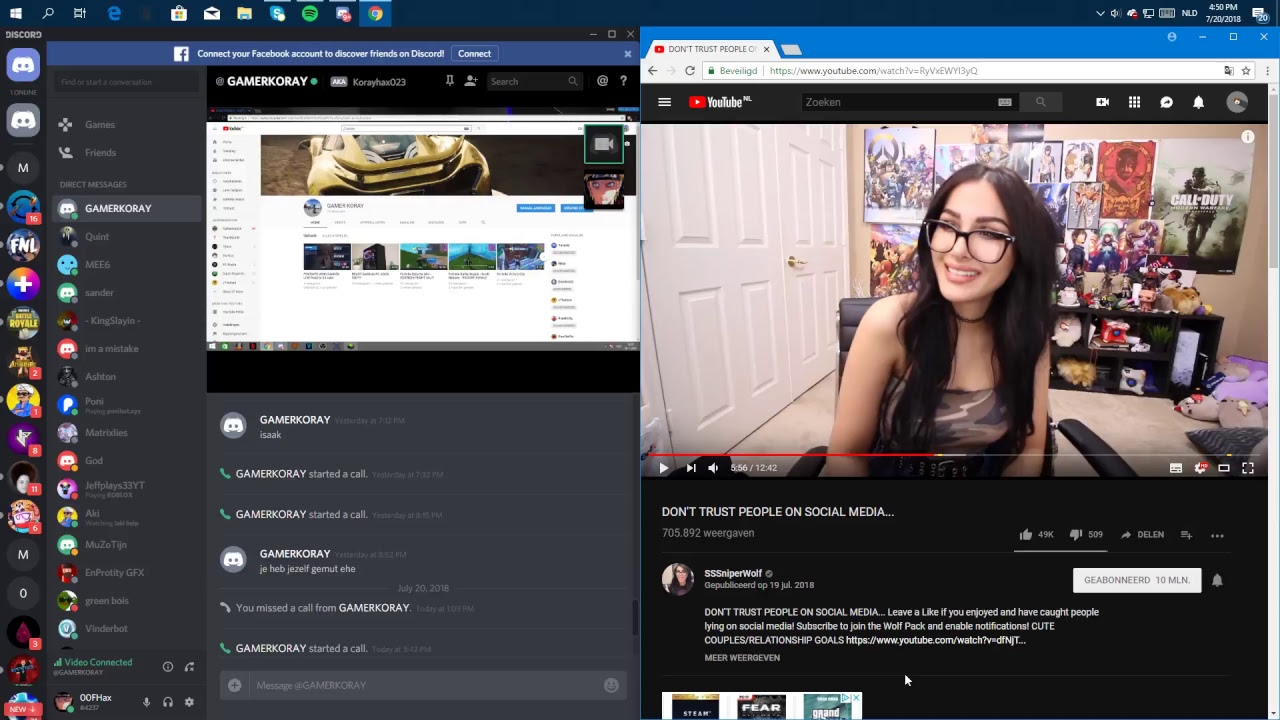Screen dimensions: 1280x720
Task: Disconnect from the Discord video call
Action: [189, 667]
